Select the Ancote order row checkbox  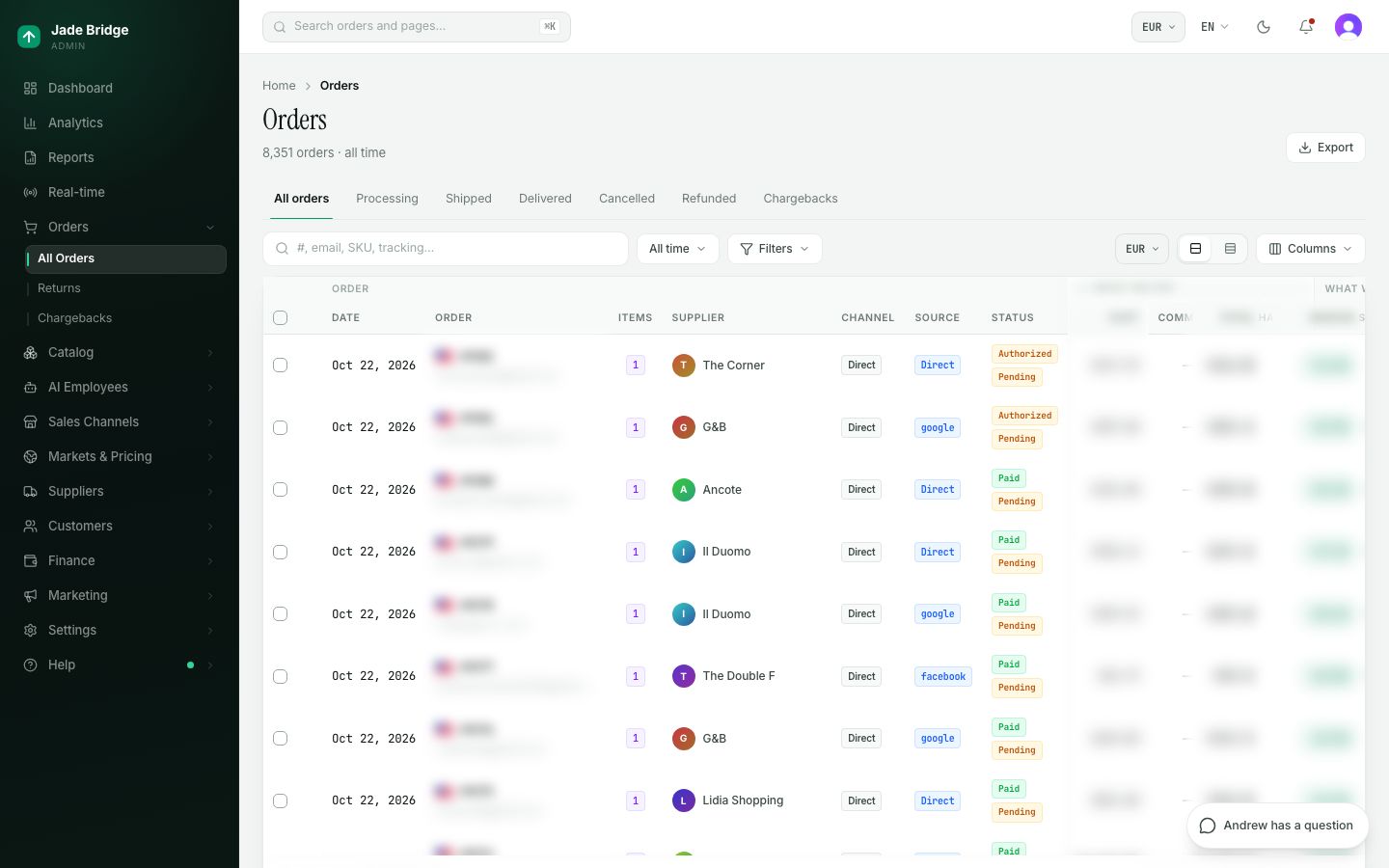281,490
